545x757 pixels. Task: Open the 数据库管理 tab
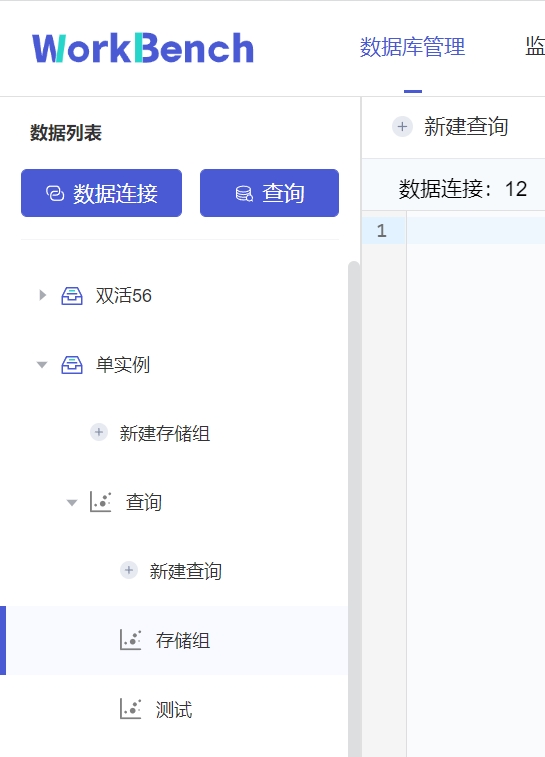tap(413, 47)
